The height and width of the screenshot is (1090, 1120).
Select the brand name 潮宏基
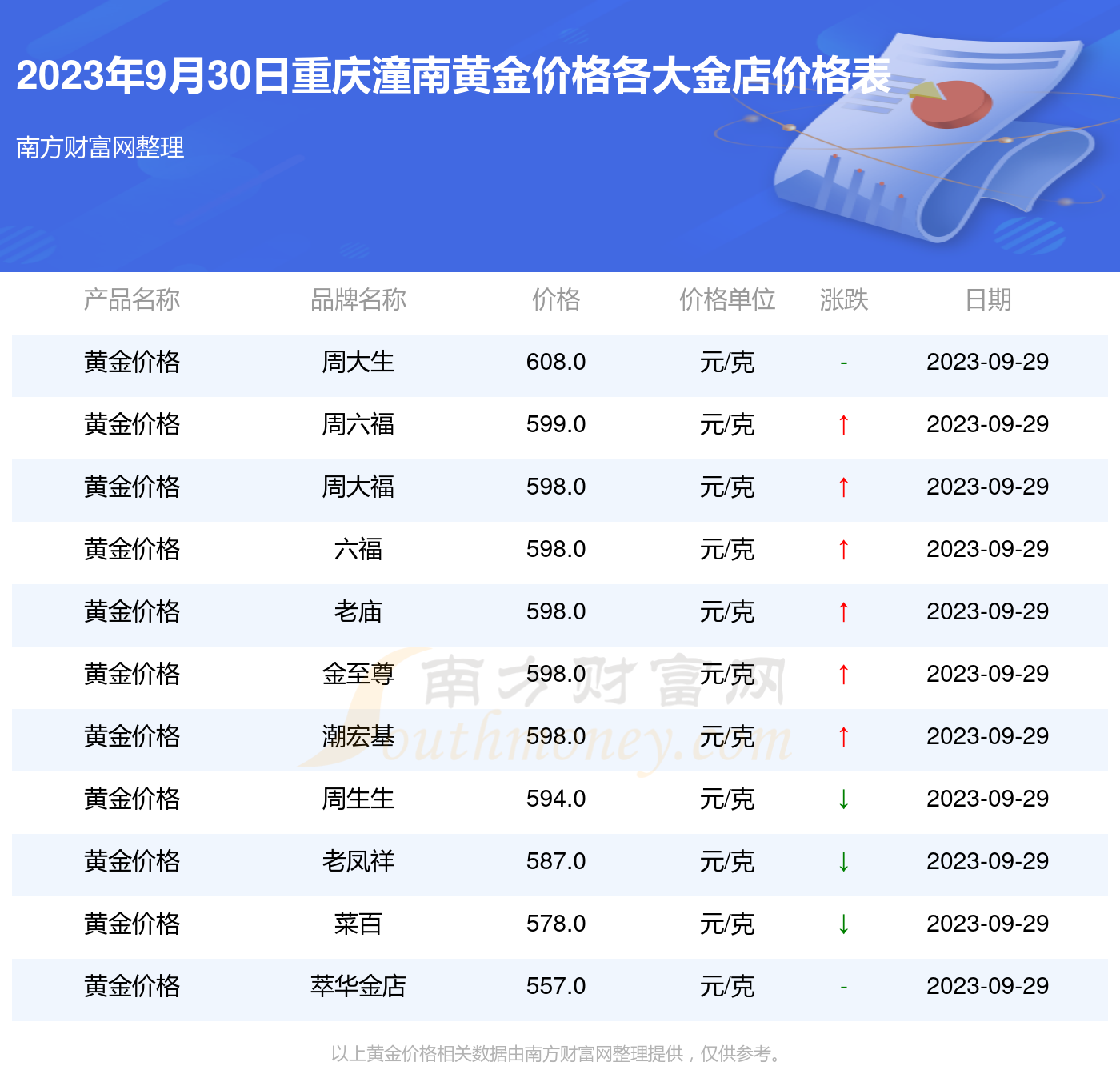[358, 736]
